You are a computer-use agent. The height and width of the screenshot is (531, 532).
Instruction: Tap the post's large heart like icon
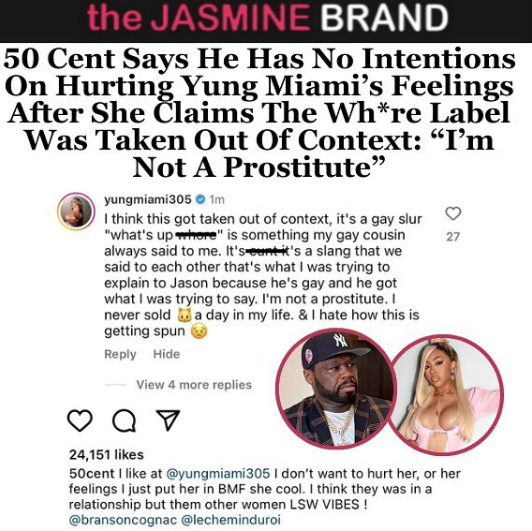pyautogui.click(x=80, y=420)
